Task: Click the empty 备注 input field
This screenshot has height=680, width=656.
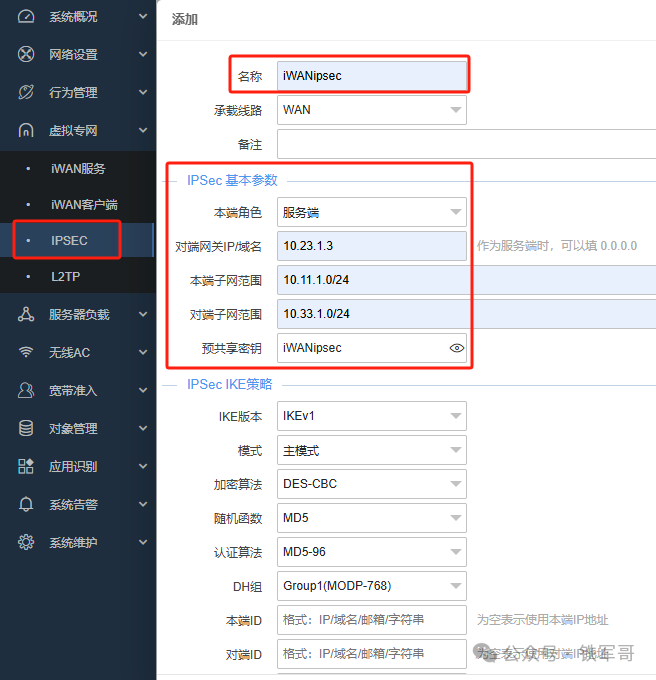Action: [x=467, y=144]
